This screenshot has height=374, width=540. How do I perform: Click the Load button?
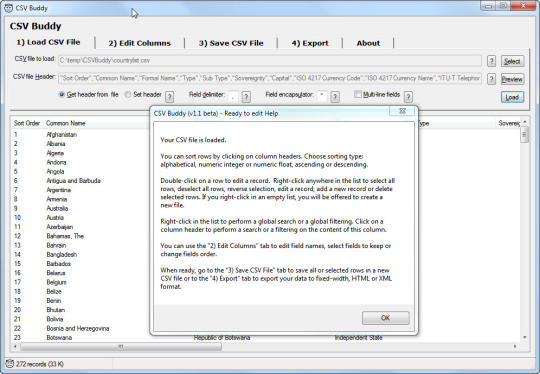(512, 97)
